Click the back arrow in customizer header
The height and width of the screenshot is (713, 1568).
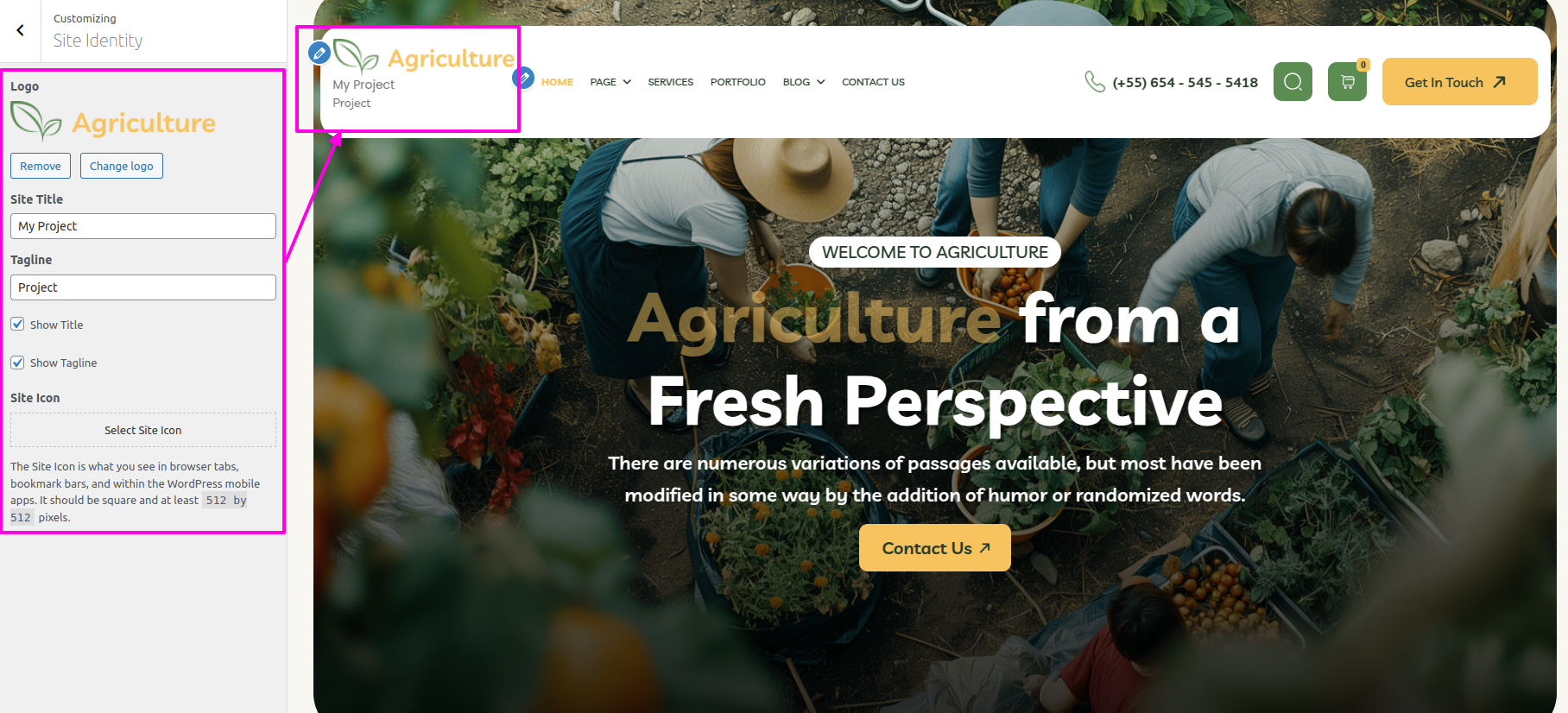[x=20, y=30]
